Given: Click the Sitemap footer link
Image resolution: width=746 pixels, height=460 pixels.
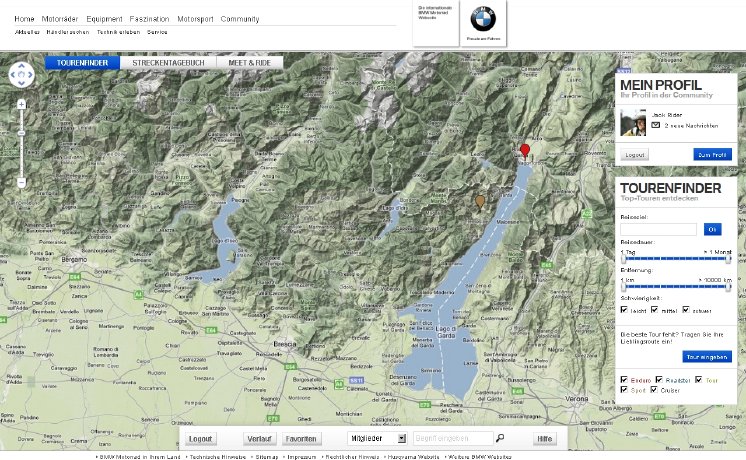Looking at the screenshot, I should pos(266,457).
